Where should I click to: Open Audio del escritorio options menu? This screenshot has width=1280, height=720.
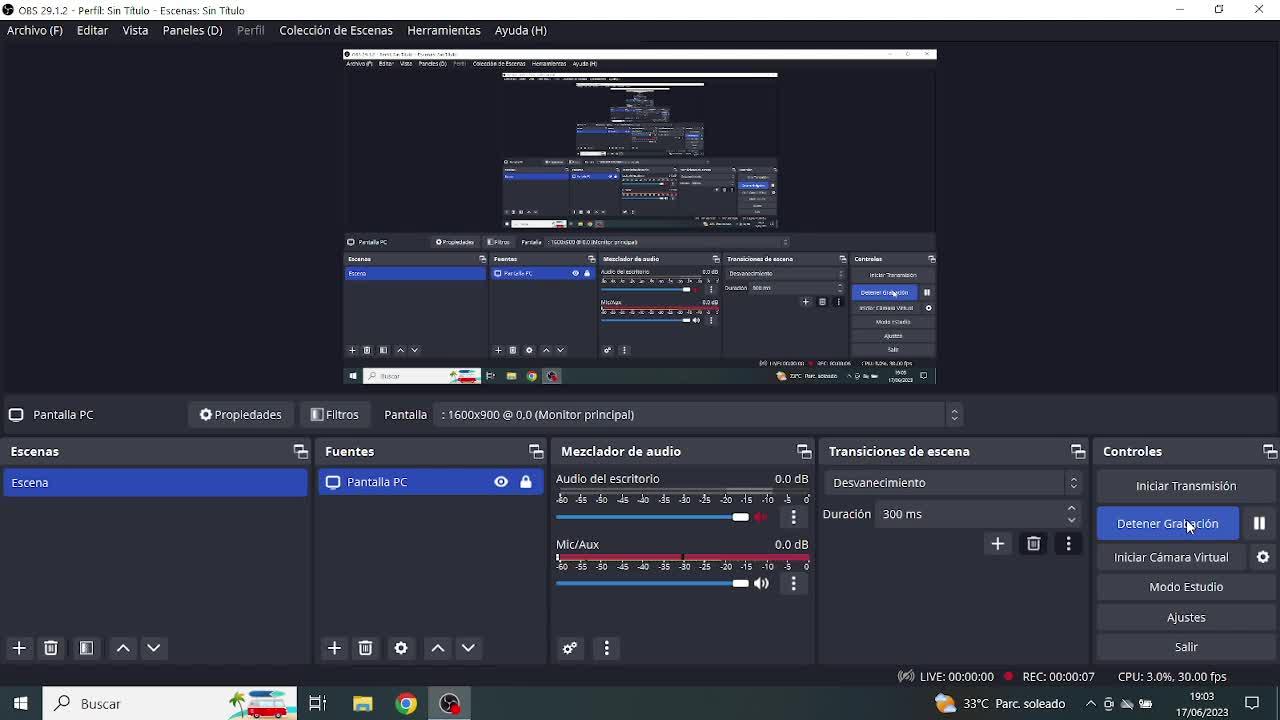tap(794, 517)
